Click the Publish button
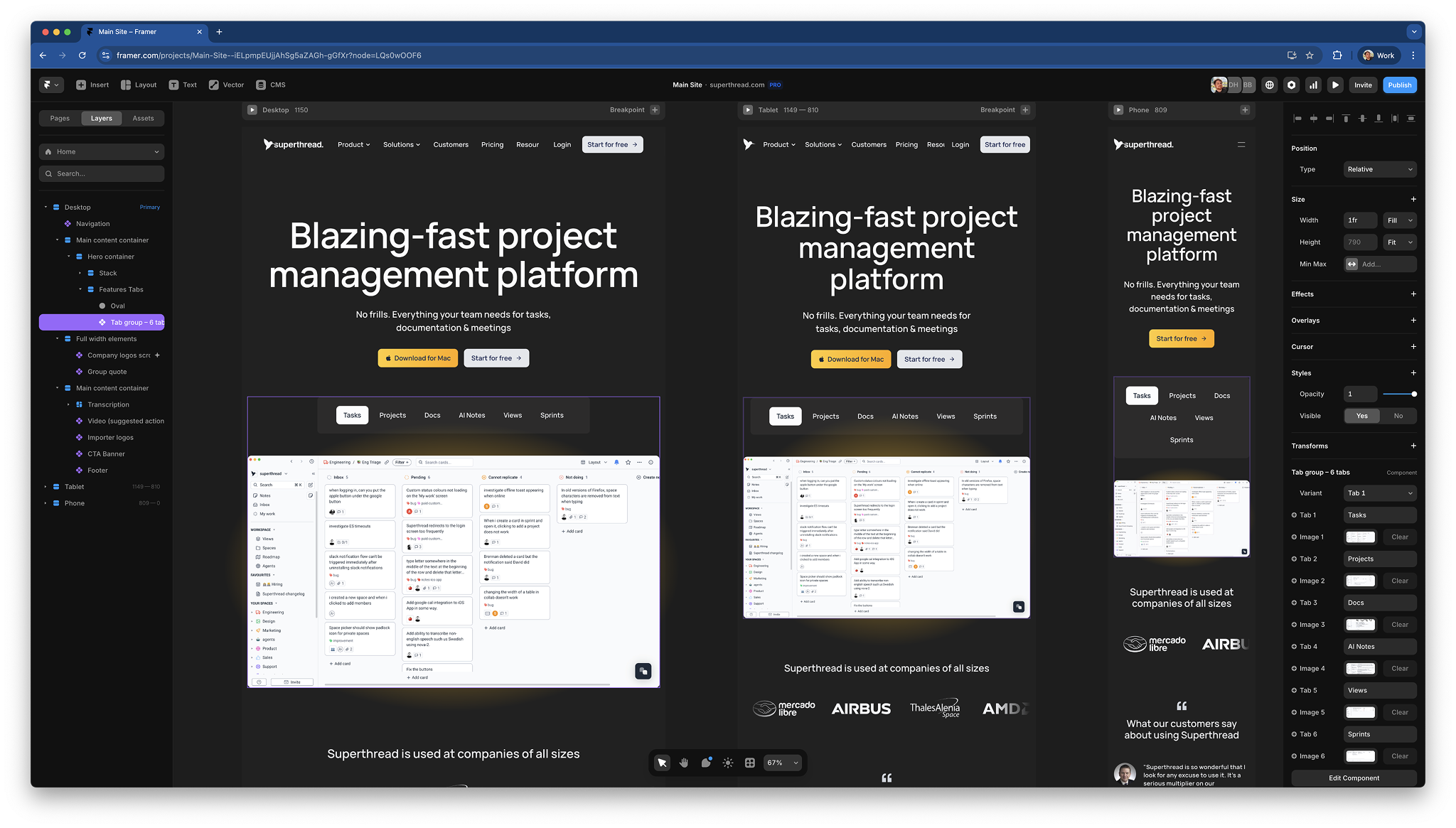 click(x=1399, y=85)
